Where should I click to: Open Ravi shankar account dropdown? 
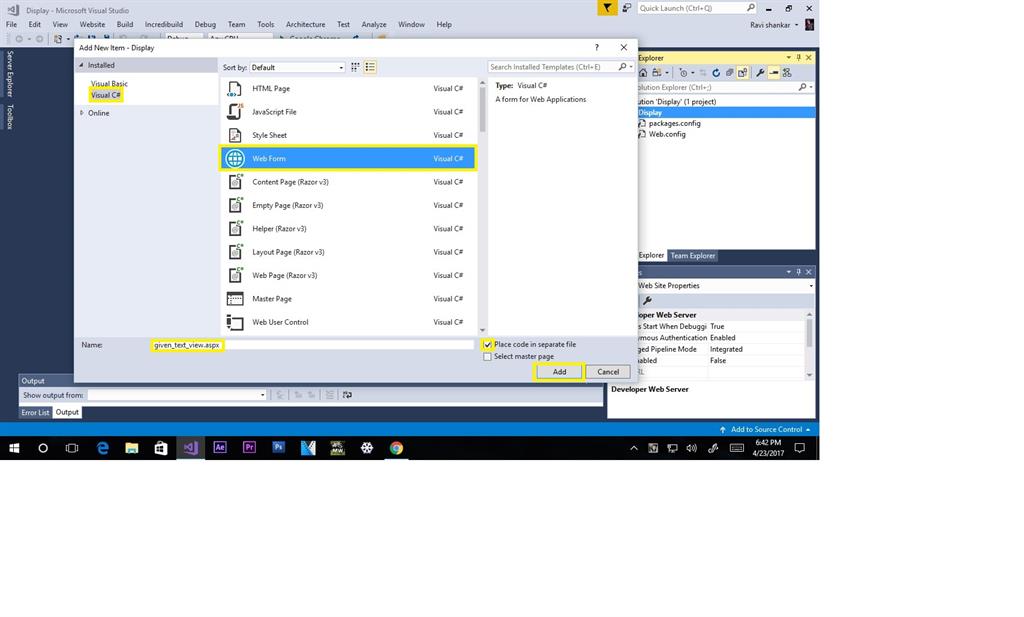point(774,25)
